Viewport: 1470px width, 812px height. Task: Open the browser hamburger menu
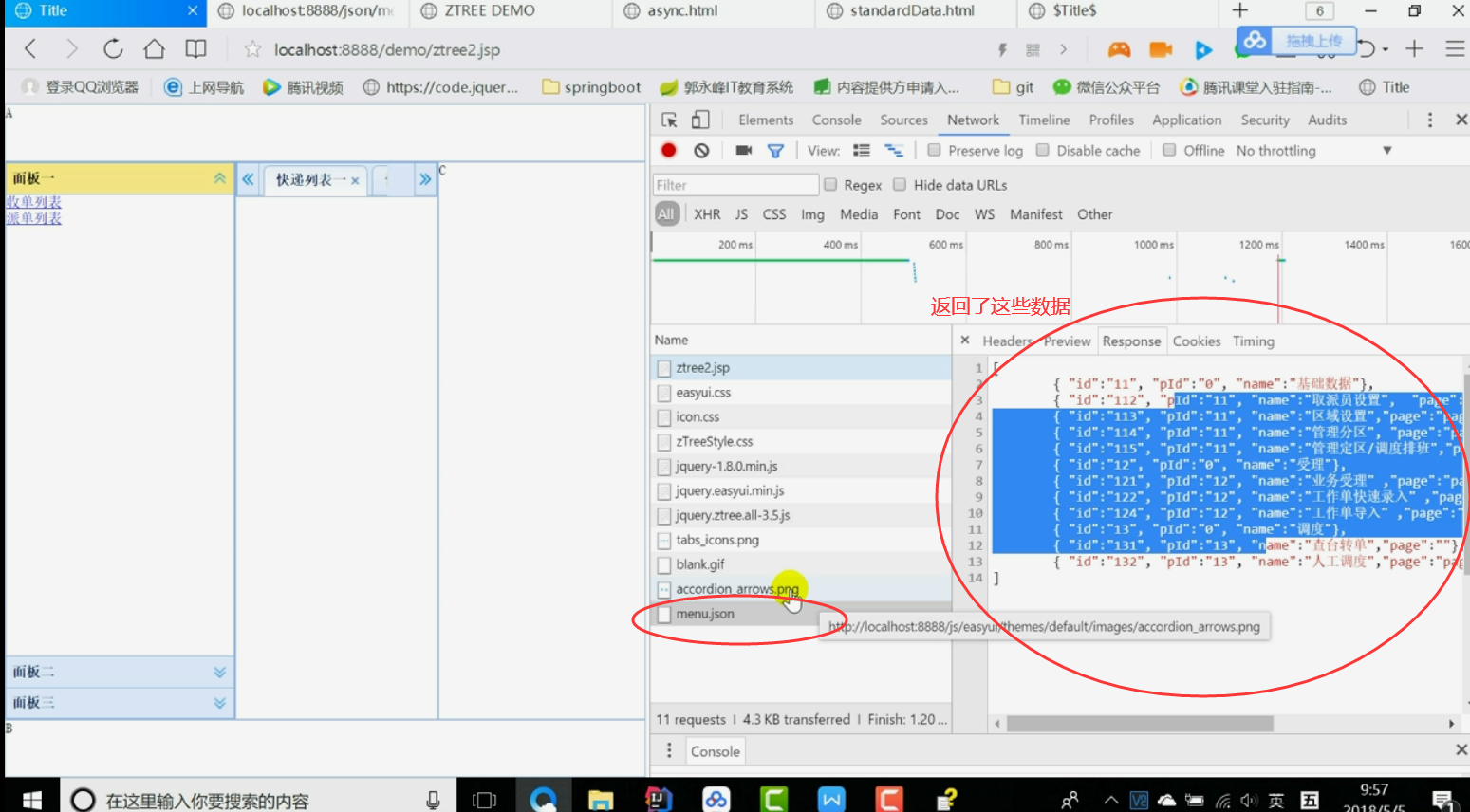pyautogui.click(x=1454, y=49)
